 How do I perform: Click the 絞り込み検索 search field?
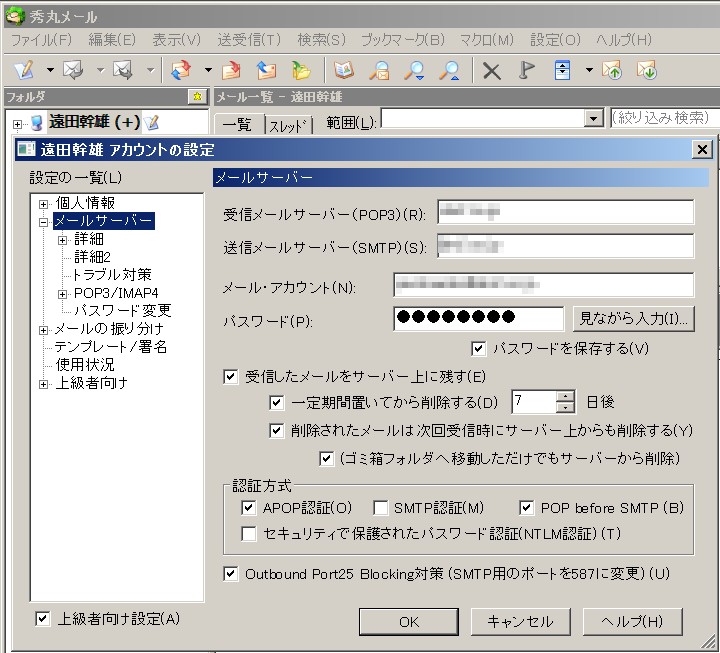click(664, 118)
